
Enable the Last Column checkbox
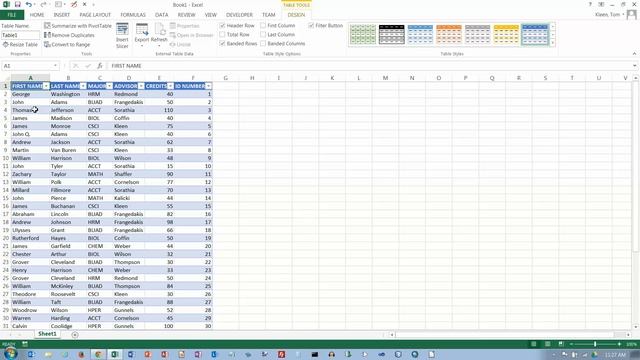pyautogui.click(x=263, y=34)
